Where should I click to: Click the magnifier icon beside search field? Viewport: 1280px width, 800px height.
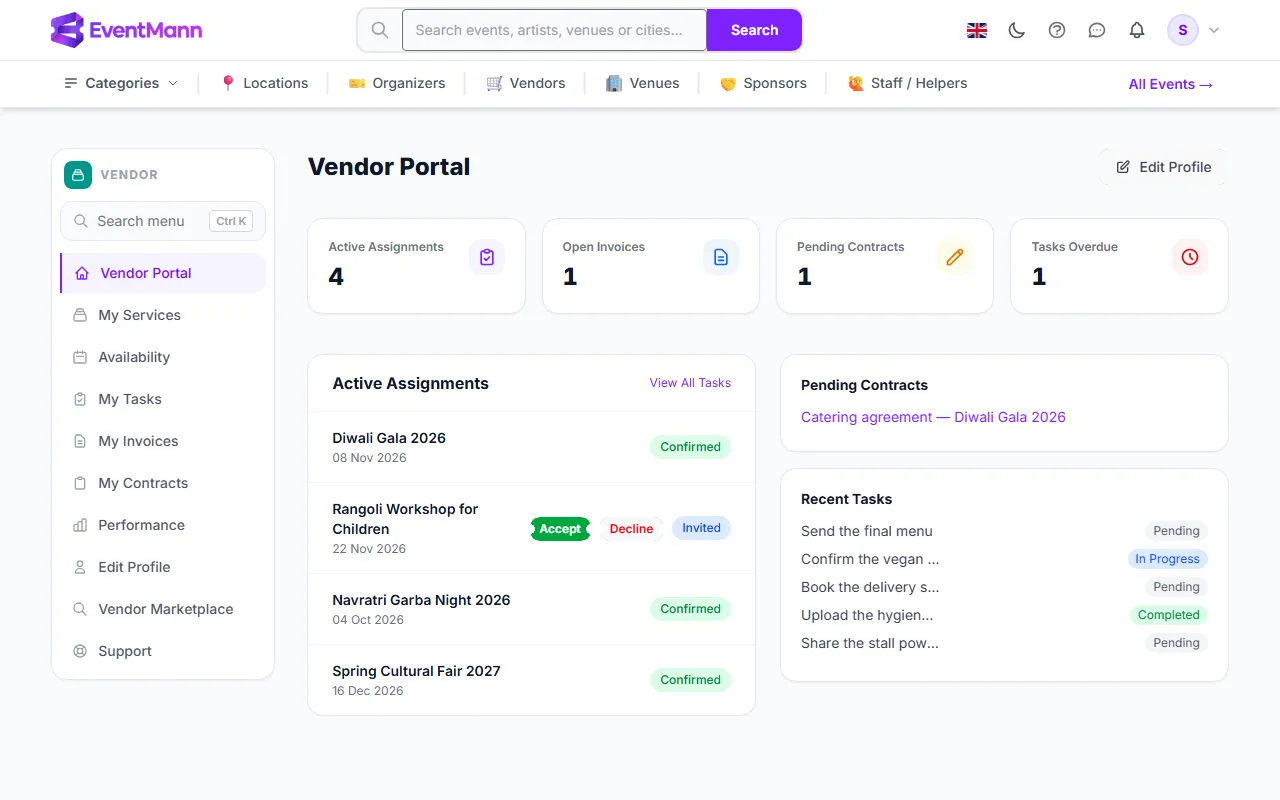click(x=380, y=30)
